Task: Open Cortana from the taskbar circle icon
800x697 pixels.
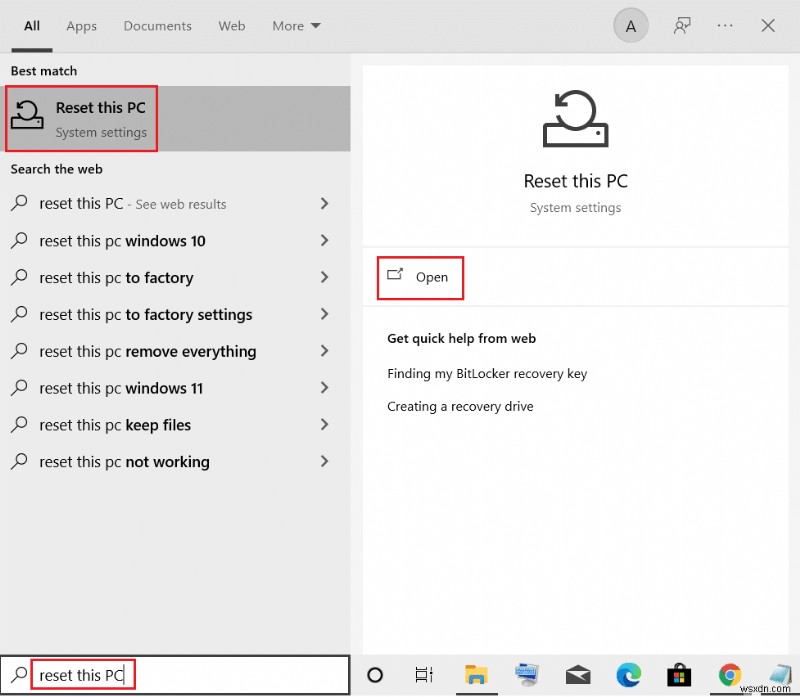Action: [x=375, y=675]
